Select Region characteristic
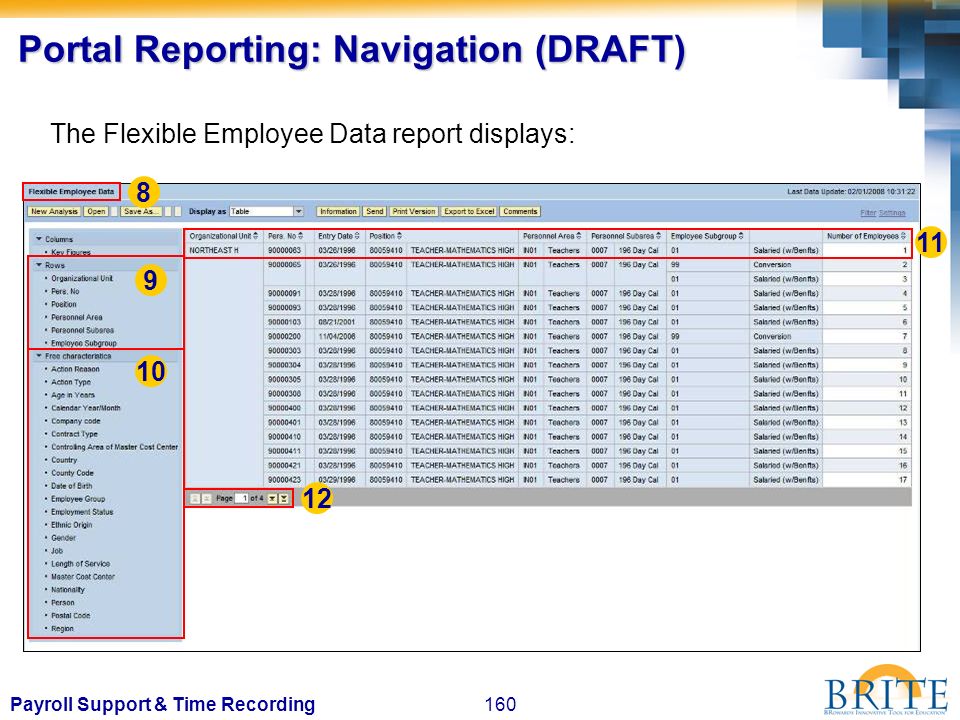This screenshot has width=960, height=720. coord(62,629)
